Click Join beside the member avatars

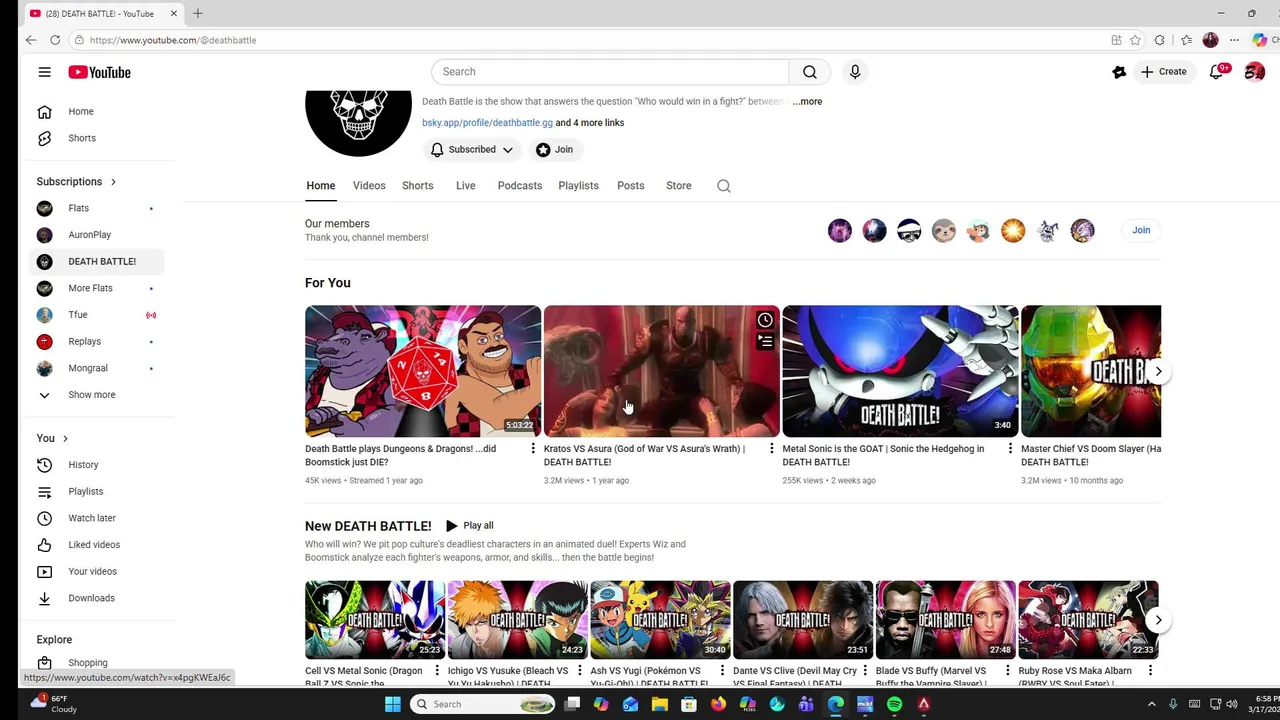click(x=1141, y=230)
